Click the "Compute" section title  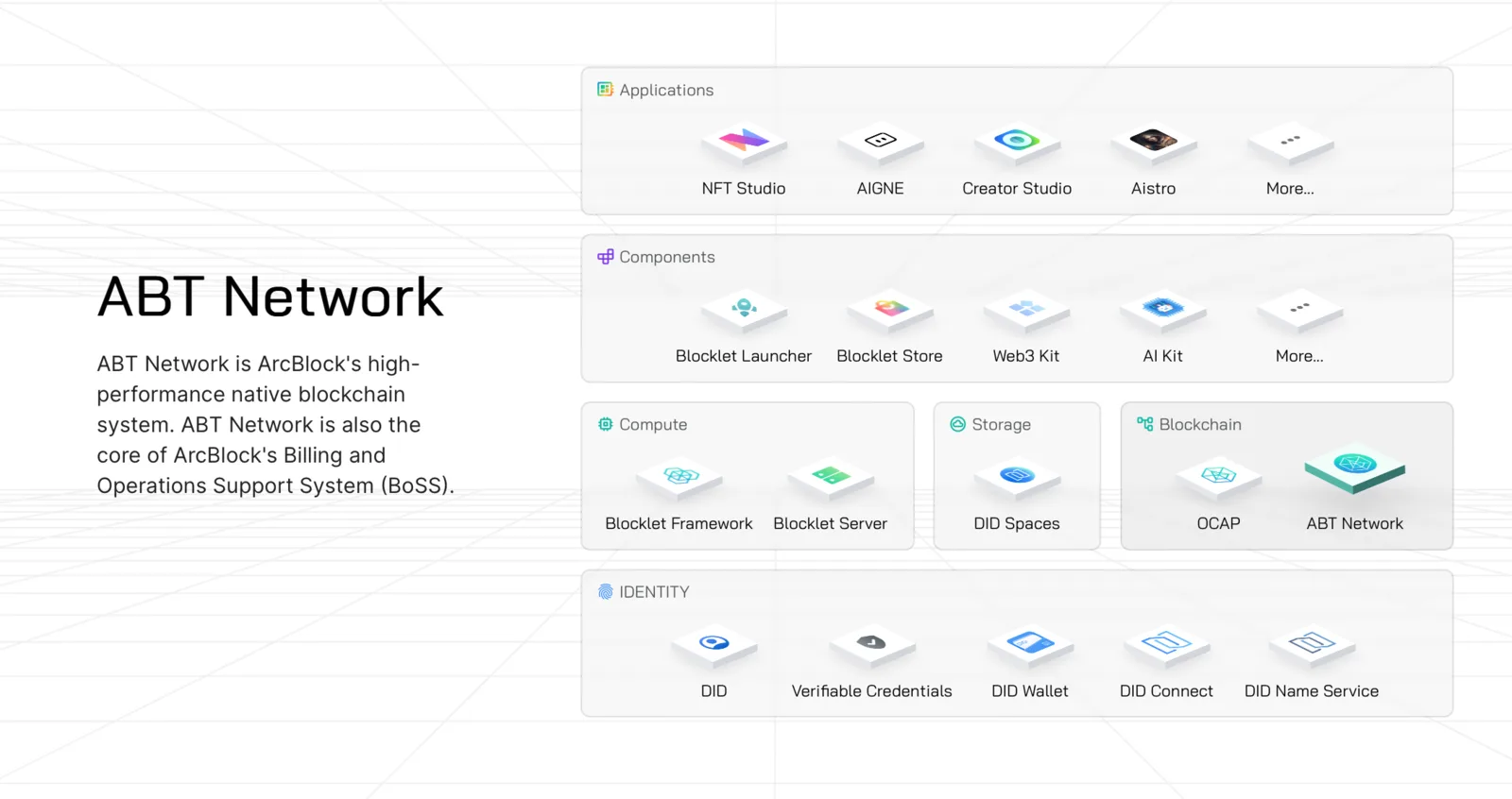pos(653,425)
